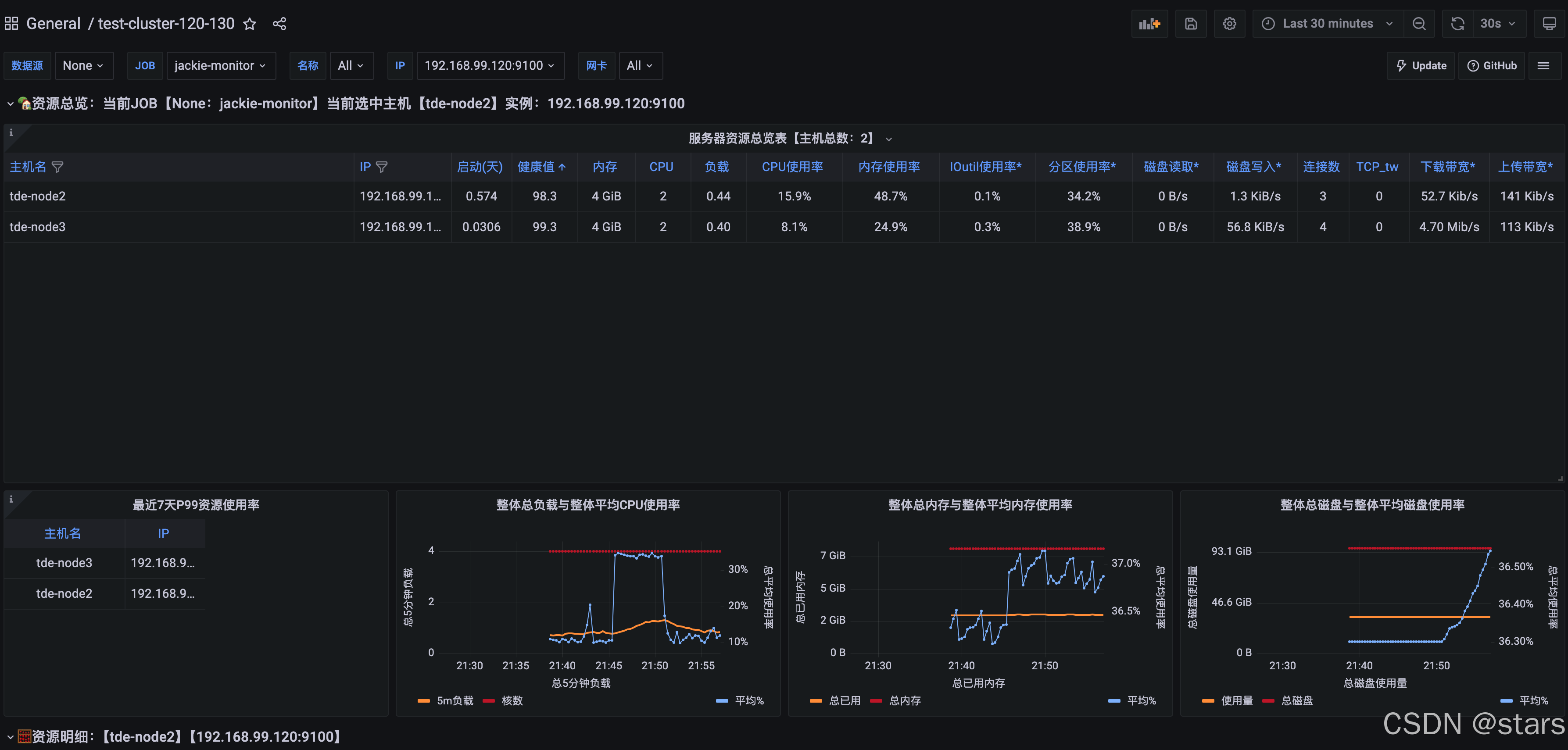
Task: Open the time range picker
Action: (1328, 24)
